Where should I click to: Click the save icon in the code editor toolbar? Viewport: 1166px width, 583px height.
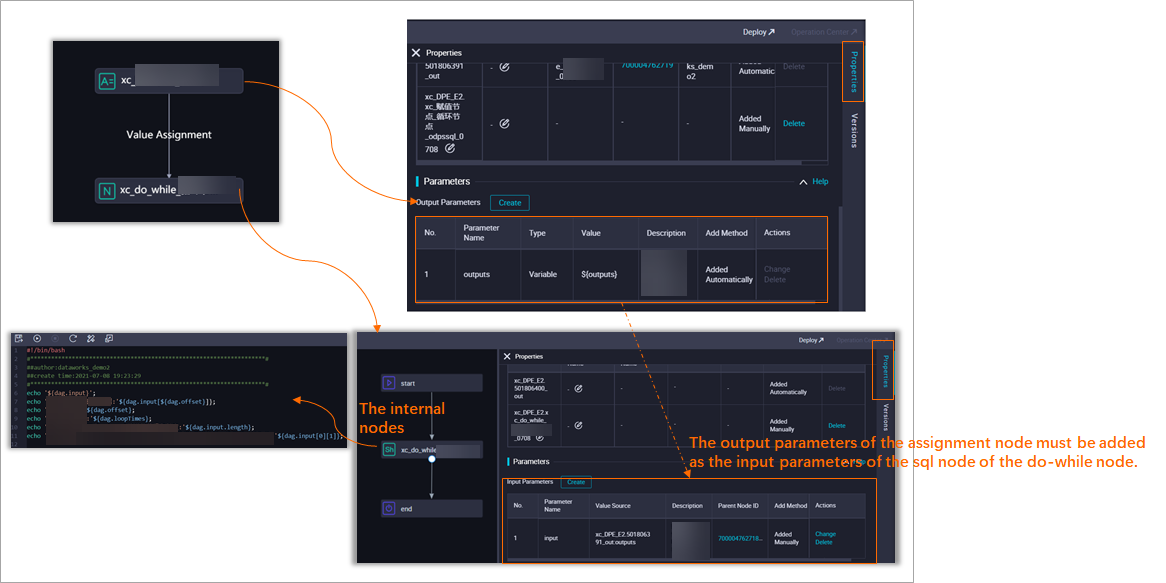click(x=19, y=338)
